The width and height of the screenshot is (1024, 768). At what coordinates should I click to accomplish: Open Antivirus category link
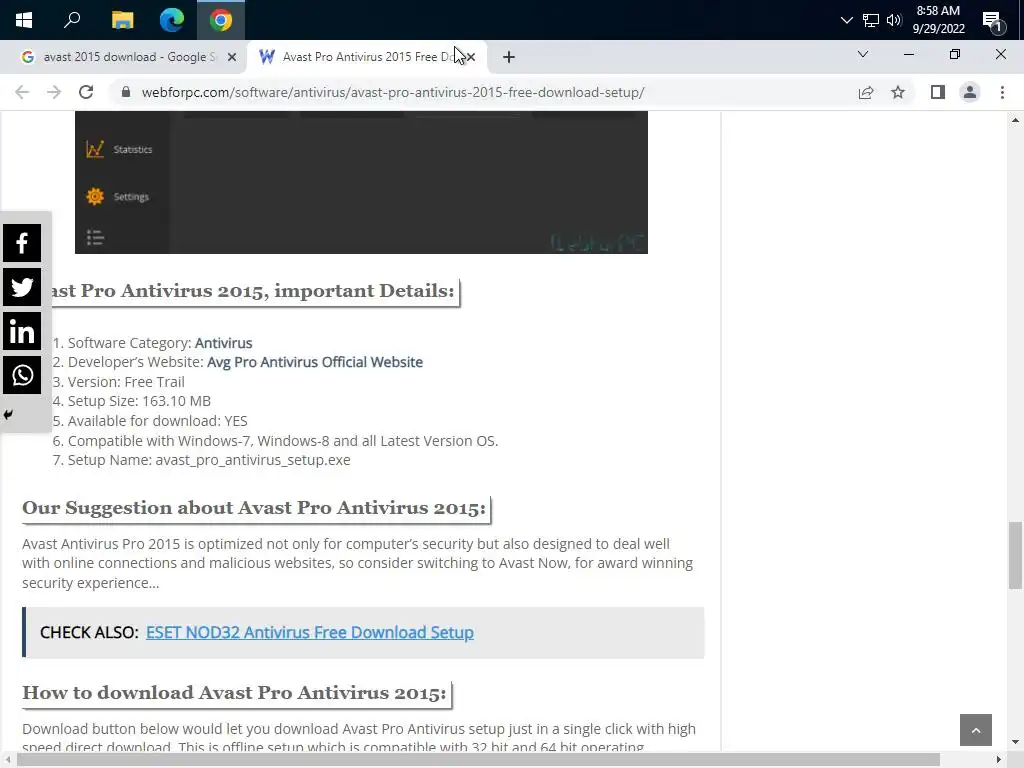[223, 343]
